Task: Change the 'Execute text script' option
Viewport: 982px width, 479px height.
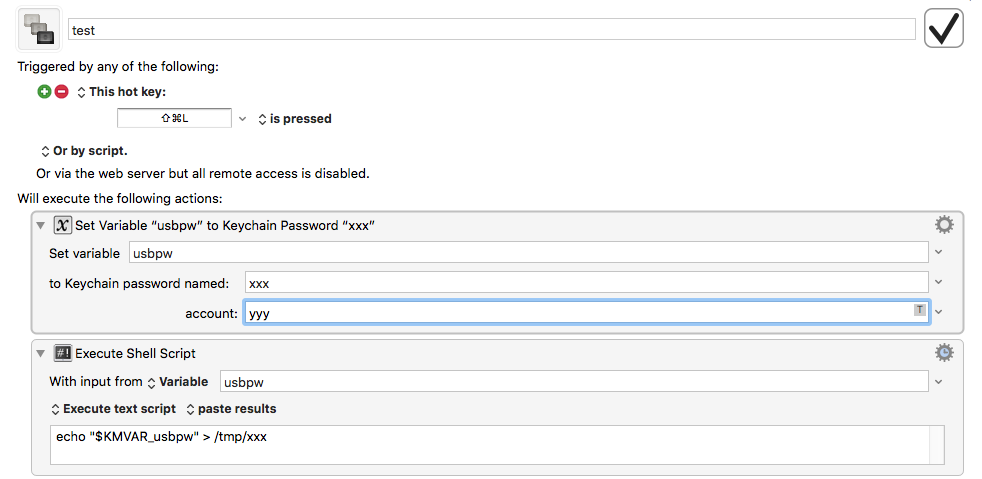Action: (113, 409)
